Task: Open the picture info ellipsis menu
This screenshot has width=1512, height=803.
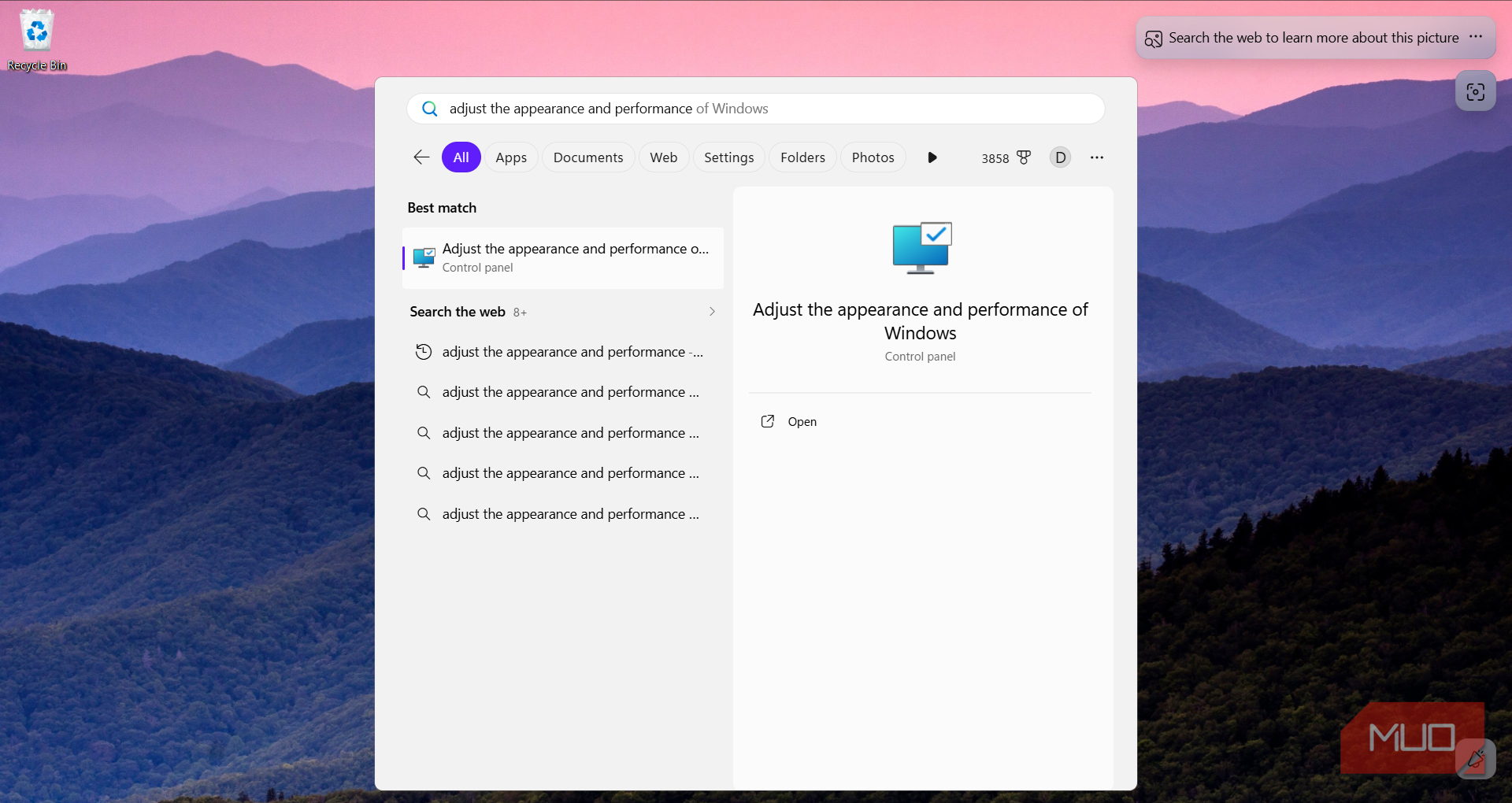Action: [1476, 37]
